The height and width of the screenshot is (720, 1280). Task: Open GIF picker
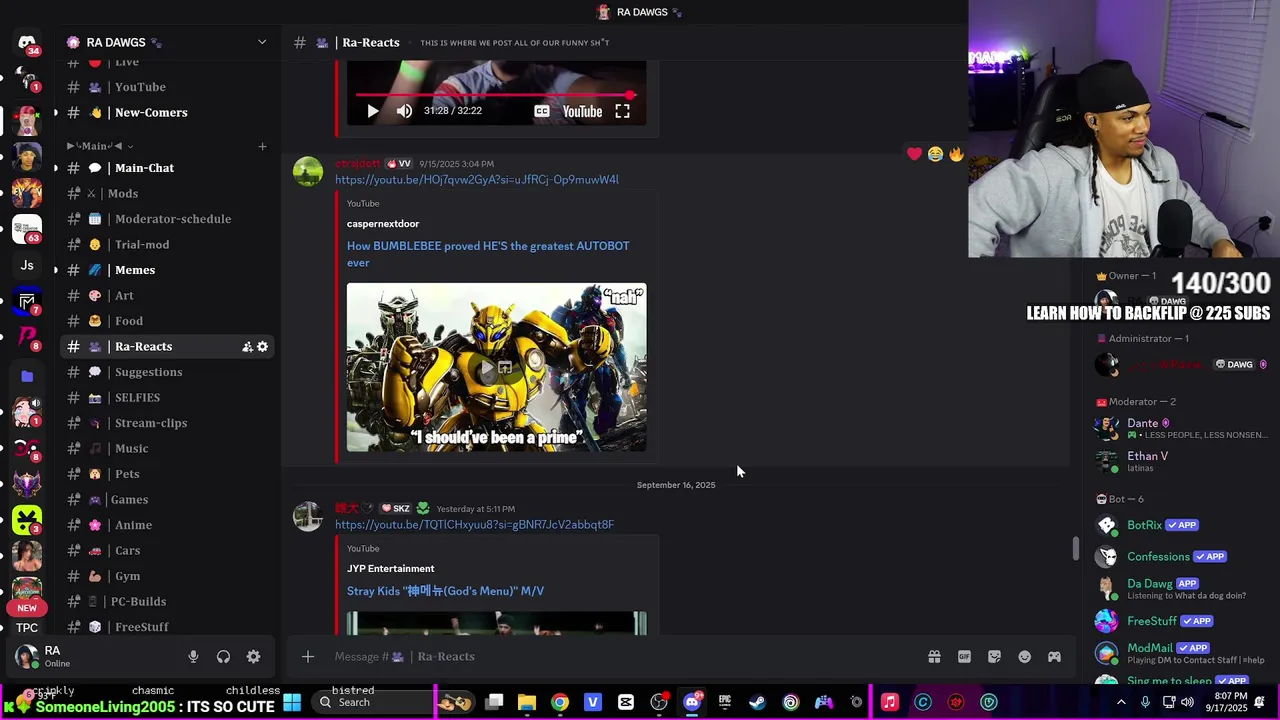coord(964,657)
